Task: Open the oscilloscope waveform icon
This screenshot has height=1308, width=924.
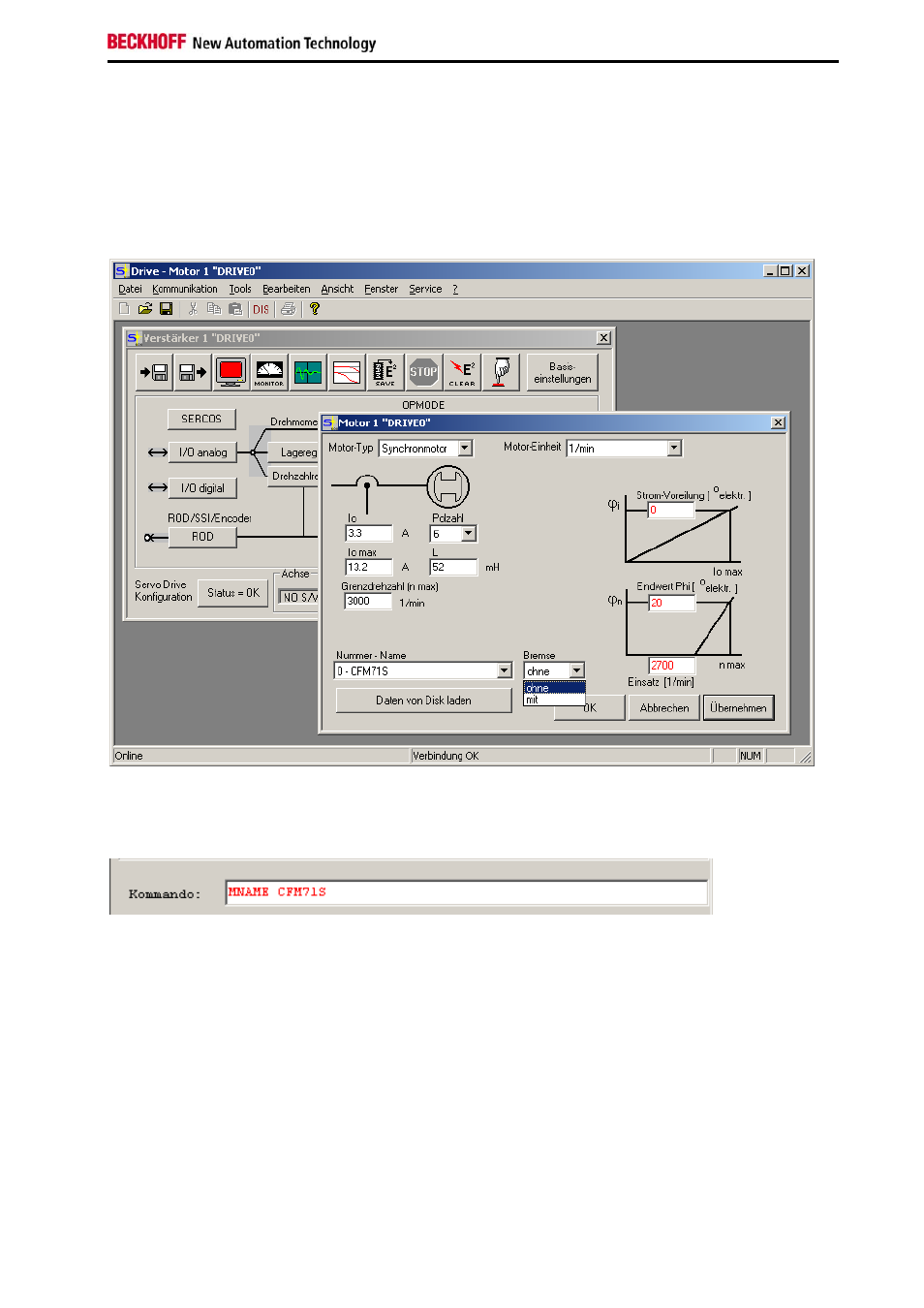Action: [308, 372]
